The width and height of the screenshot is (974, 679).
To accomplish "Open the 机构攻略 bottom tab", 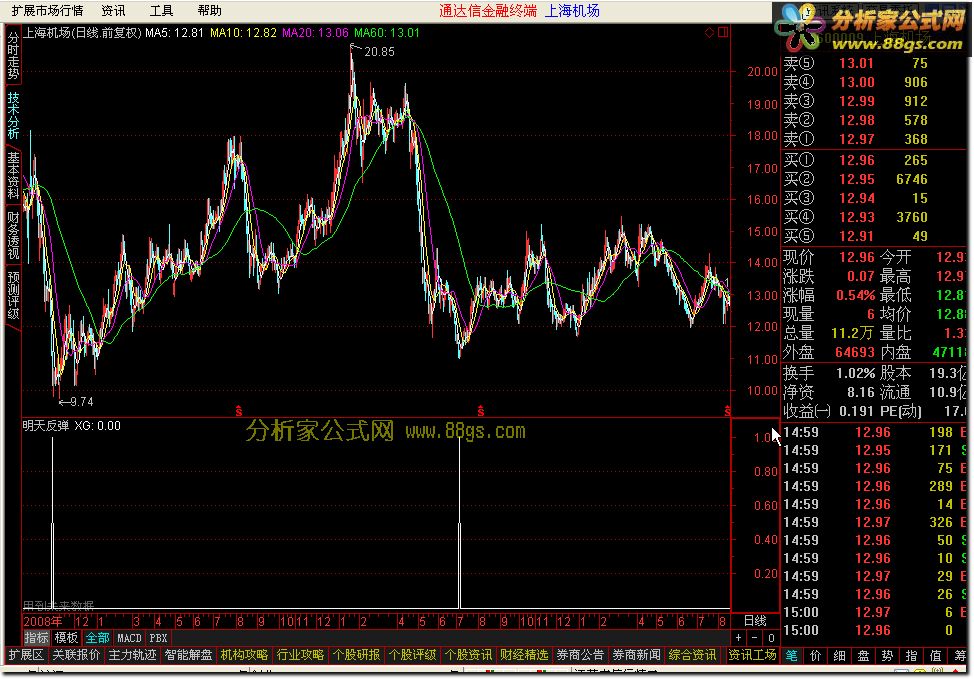I will 244,655.
